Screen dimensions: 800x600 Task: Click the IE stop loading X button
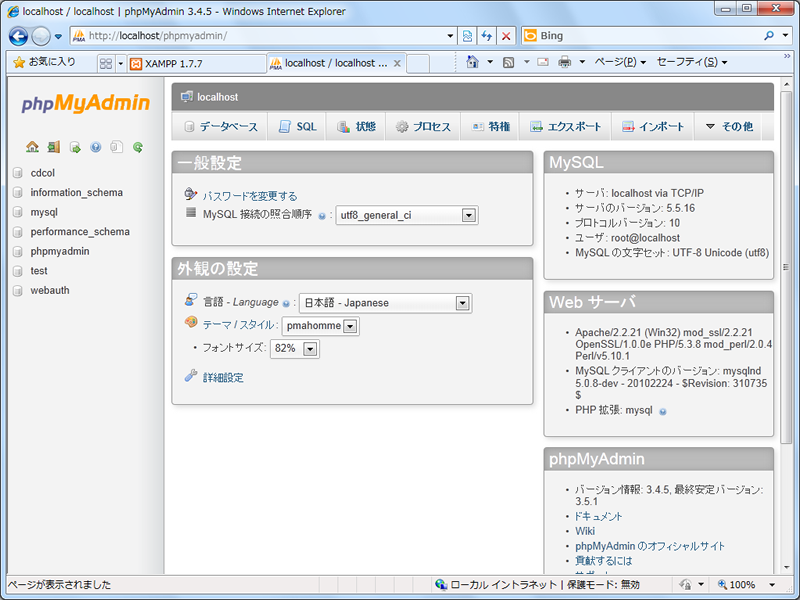(506, 36)
